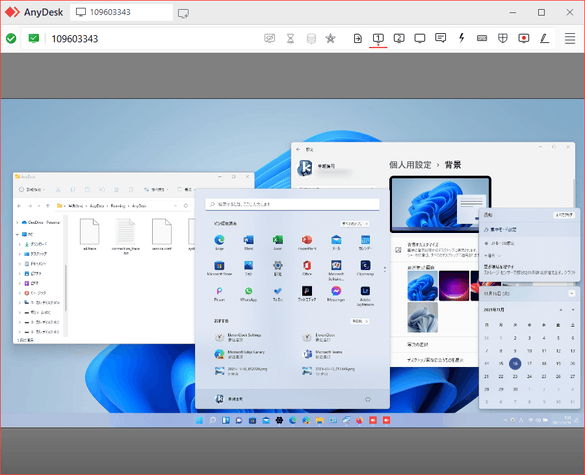Expand the Desktop folder tree node

pos(20,254)
